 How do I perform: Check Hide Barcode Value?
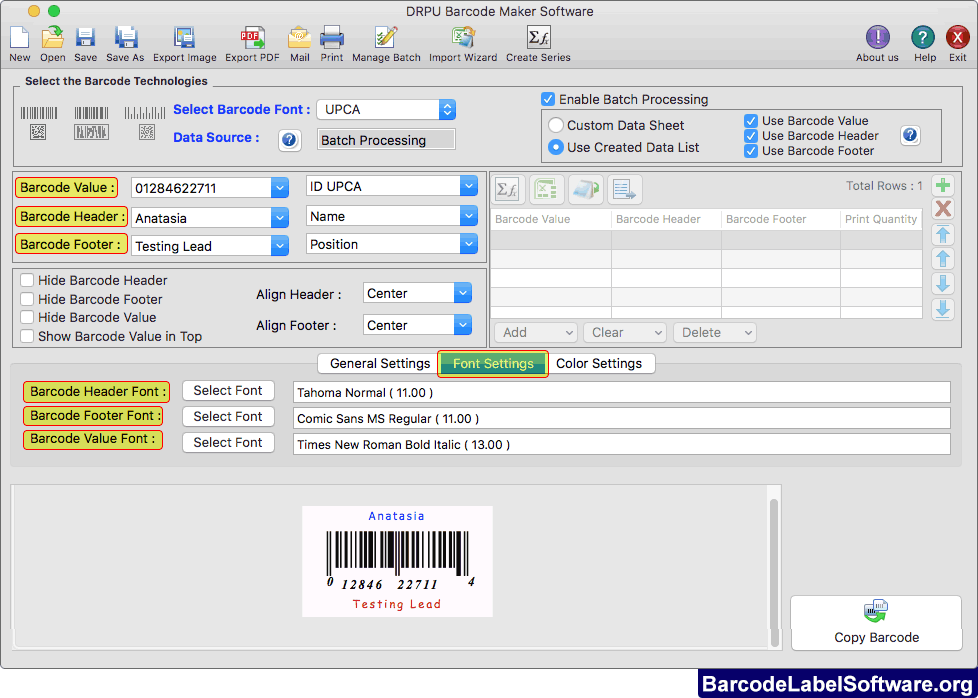click(x=27, y=317)
